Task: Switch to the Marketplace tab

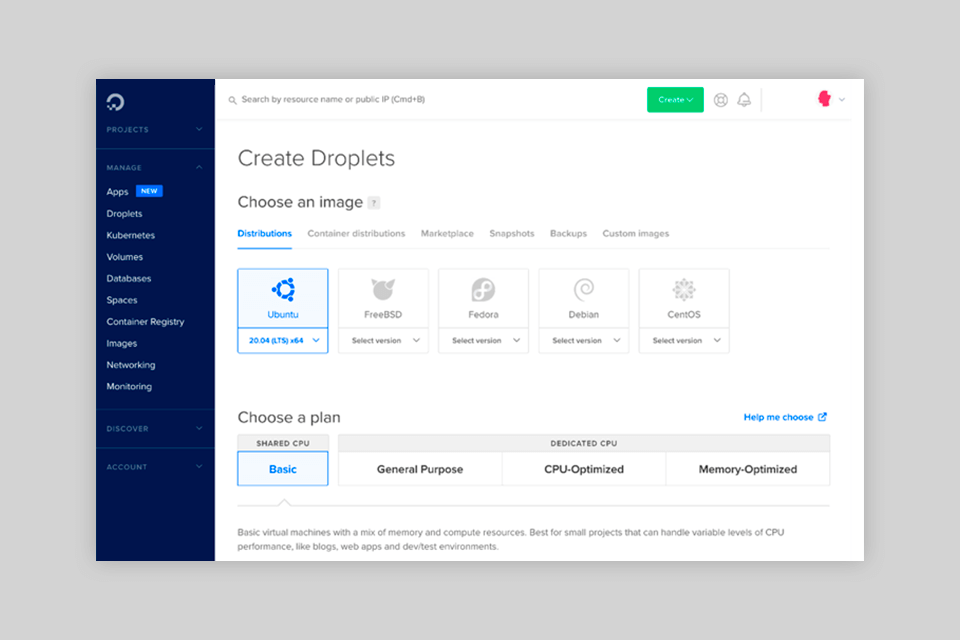Action: point(447,233)
